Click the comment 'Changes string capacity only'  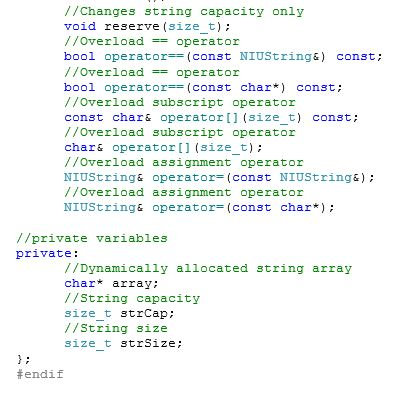point(184,11)
